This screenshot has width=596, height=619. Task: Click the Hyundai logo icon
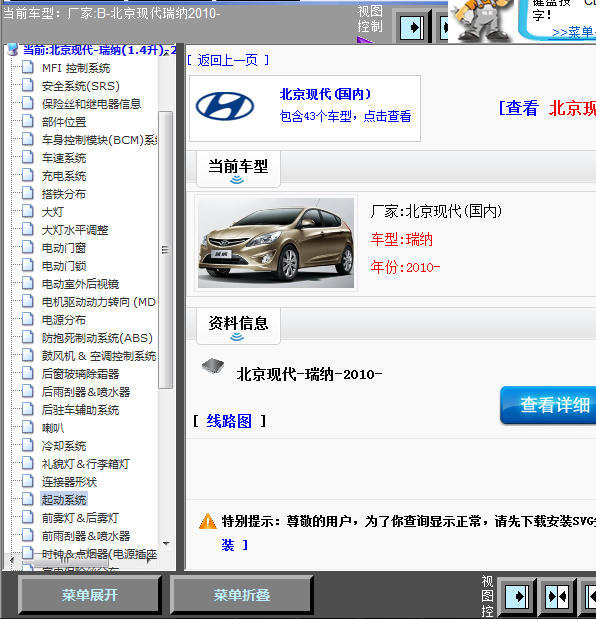[x=225, y=106]
